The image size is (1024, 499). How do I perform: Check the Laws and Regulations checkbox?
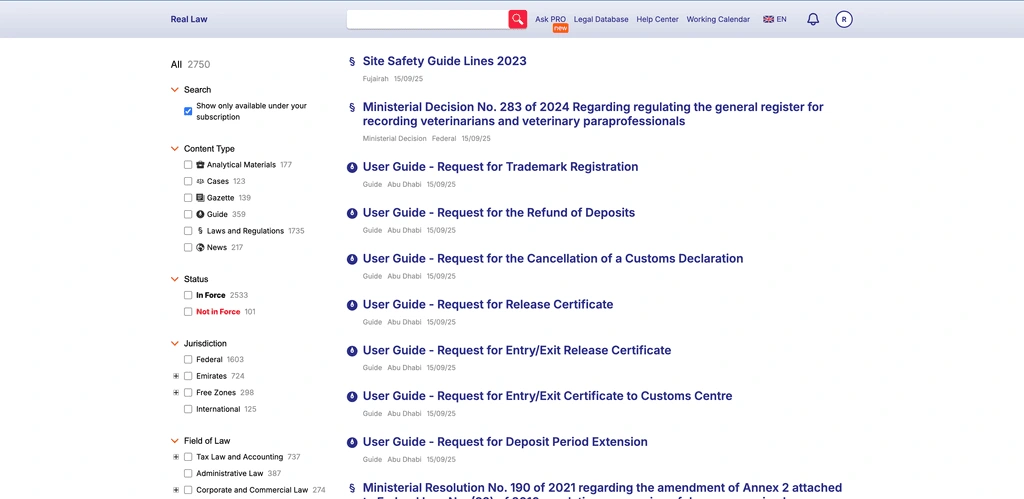(188, 231)
